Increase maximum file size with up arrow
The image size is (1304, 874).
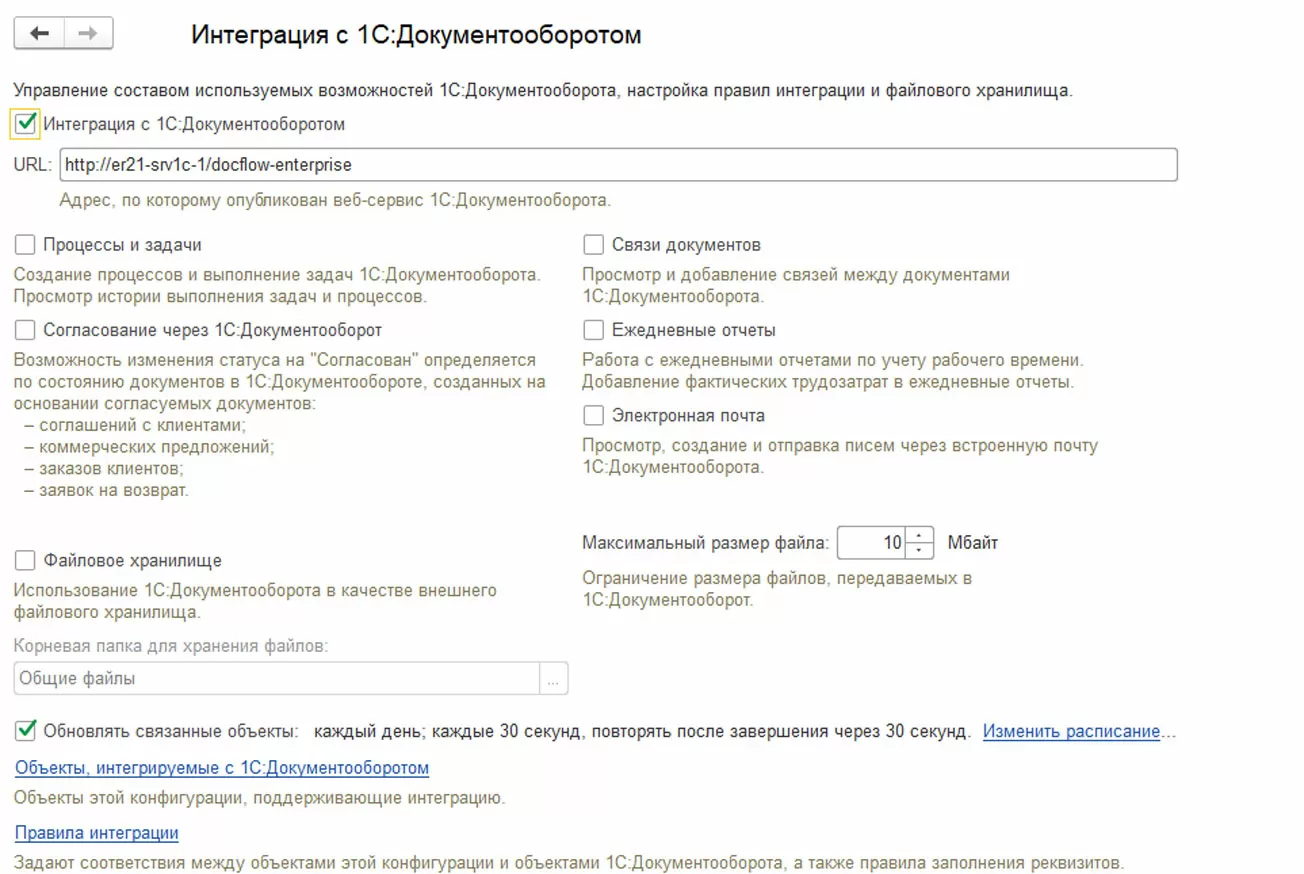tap(919, 535)
